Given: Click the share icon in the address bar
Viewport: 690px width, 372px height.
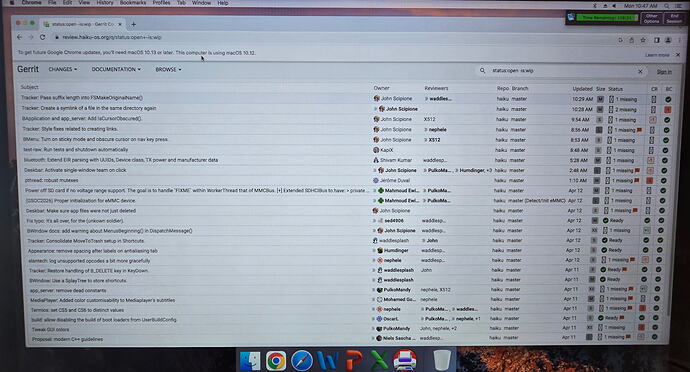Looking at the screenshot, I should click(631, 40).
